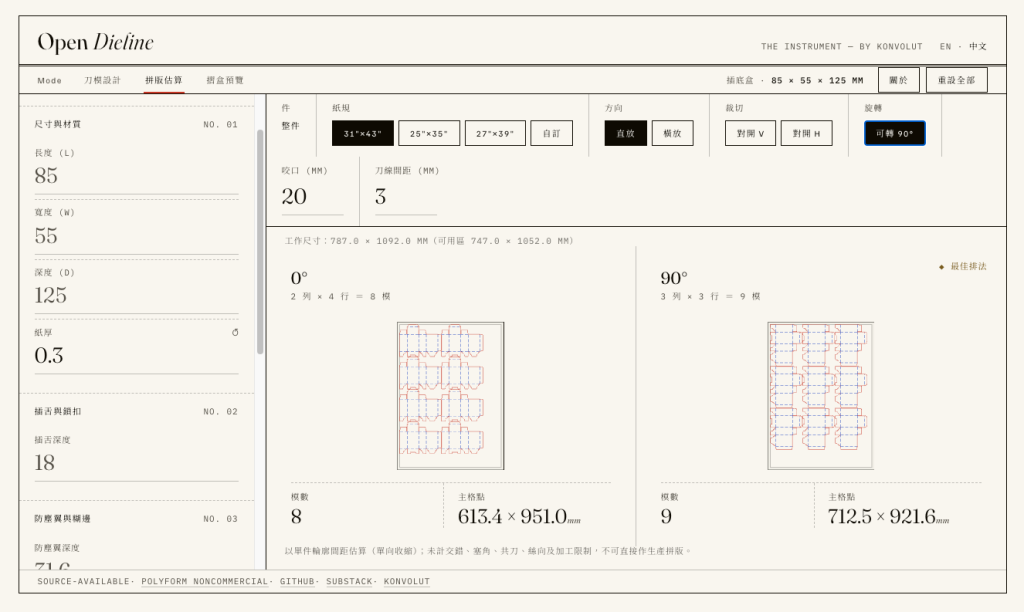Screen dimensions: 1024x612
Task: Edit the 寬度 (W) field showing 55
Action: pyautogui.click(x=136, y=236)
